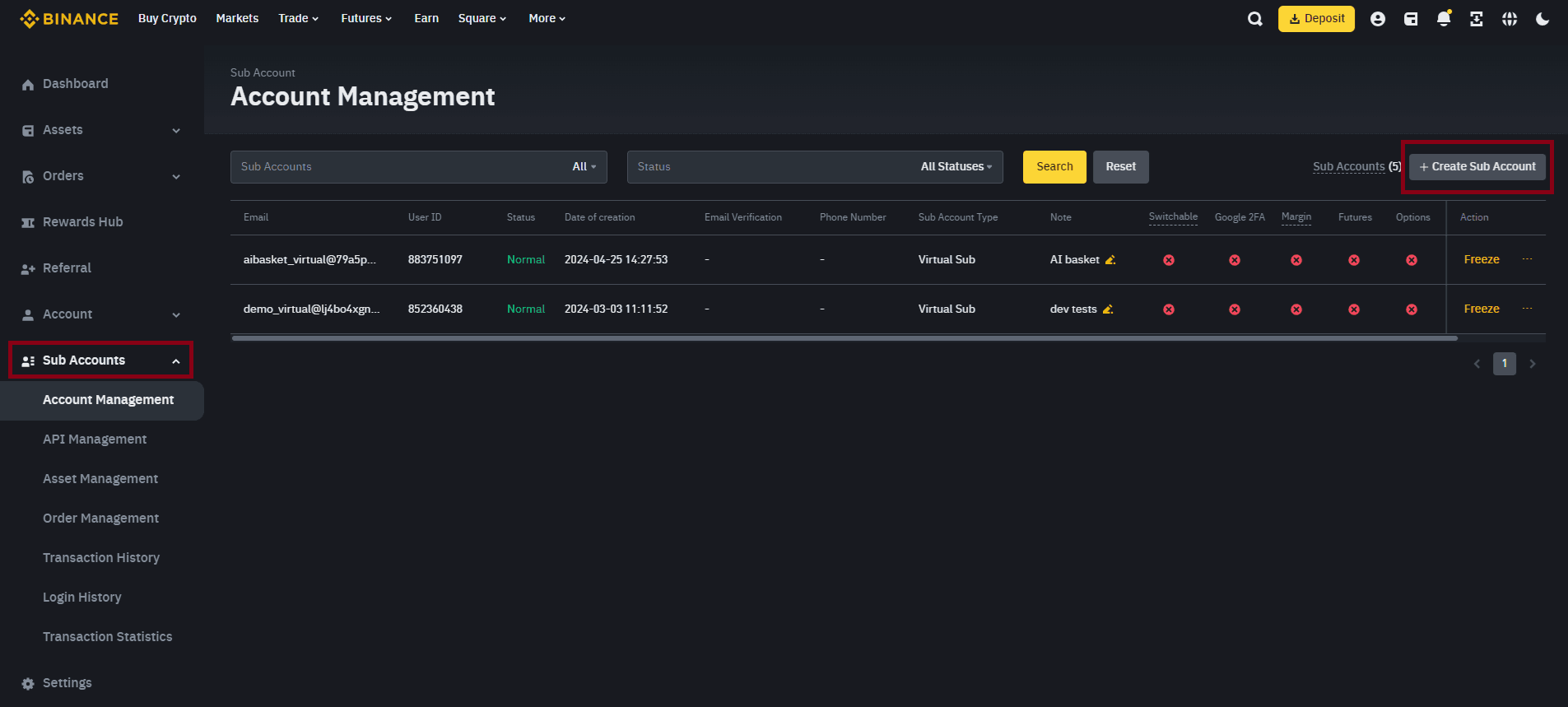Expand the Square menu
1568x707 pixels.
(x=482, y=18)
